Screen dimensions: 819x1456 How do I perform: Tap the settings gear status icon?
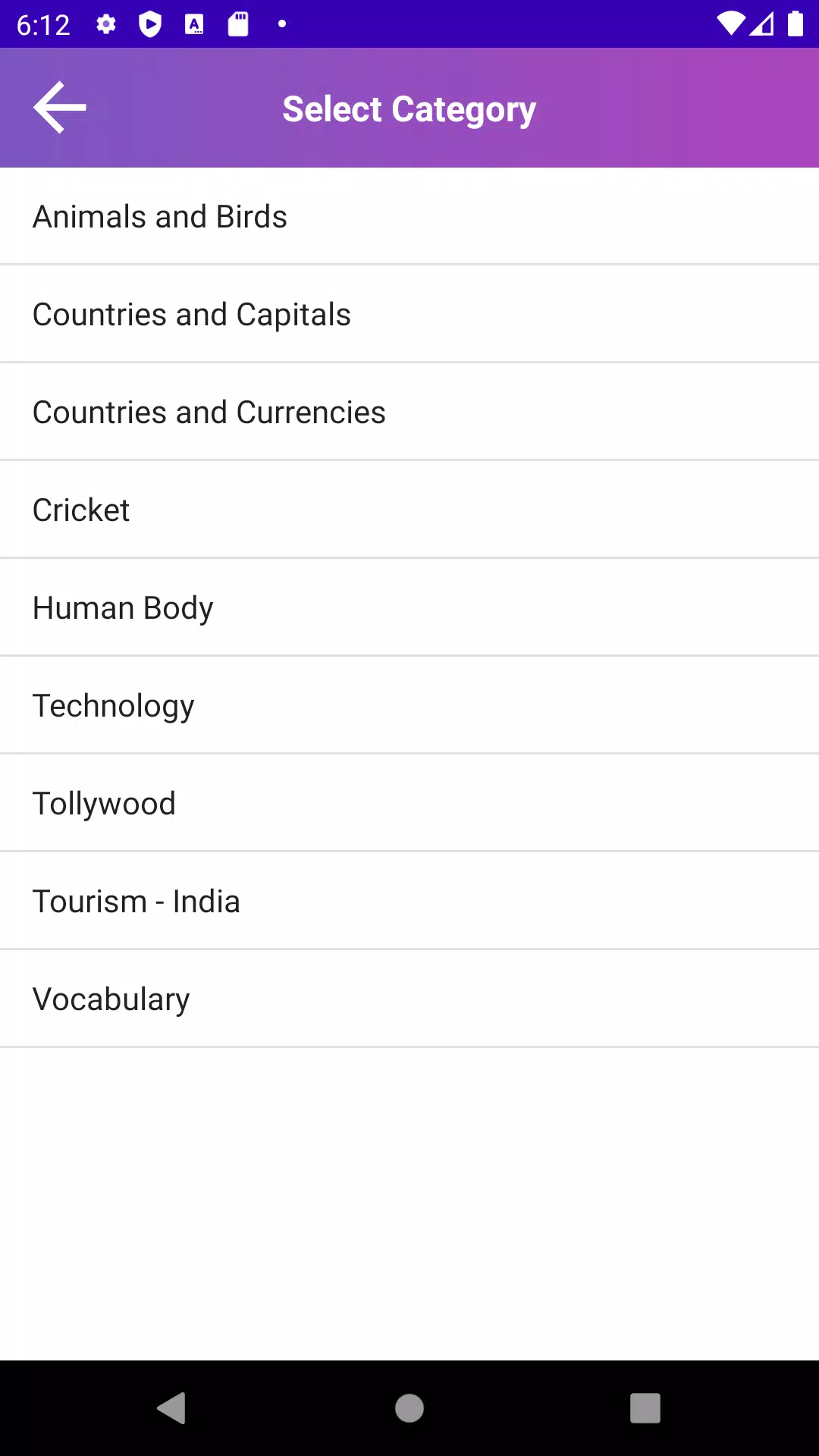pyautogui.click(x=106, y=24)
